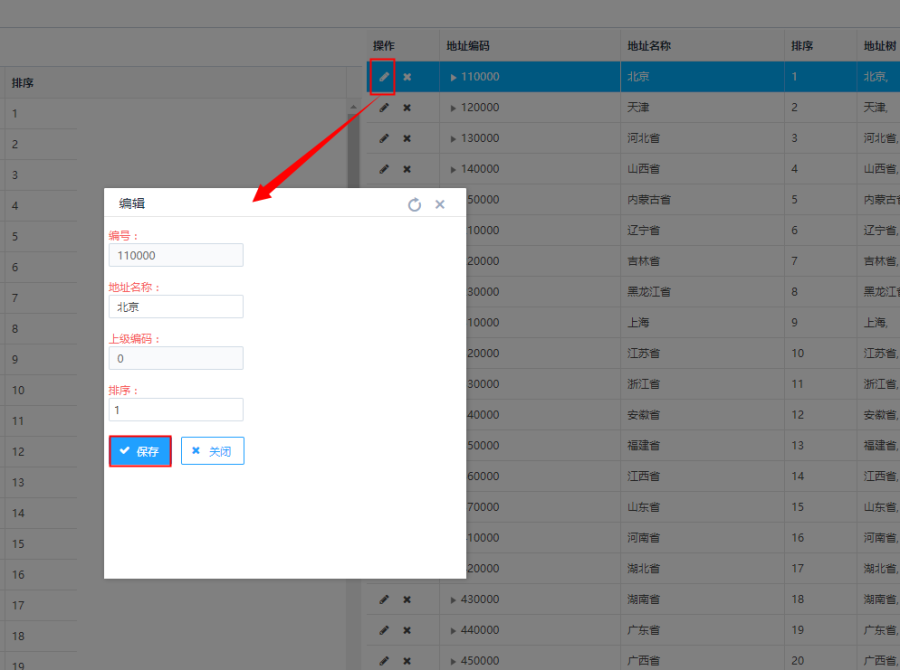Click the 关闭 button in the dialog

pos(212,451)
